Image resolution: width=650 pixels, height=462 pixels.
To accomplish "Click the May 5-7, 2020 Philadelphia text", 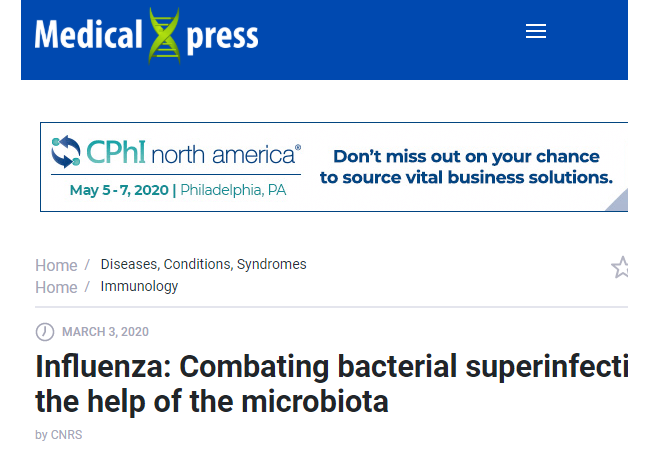I will tap(178, 190).
